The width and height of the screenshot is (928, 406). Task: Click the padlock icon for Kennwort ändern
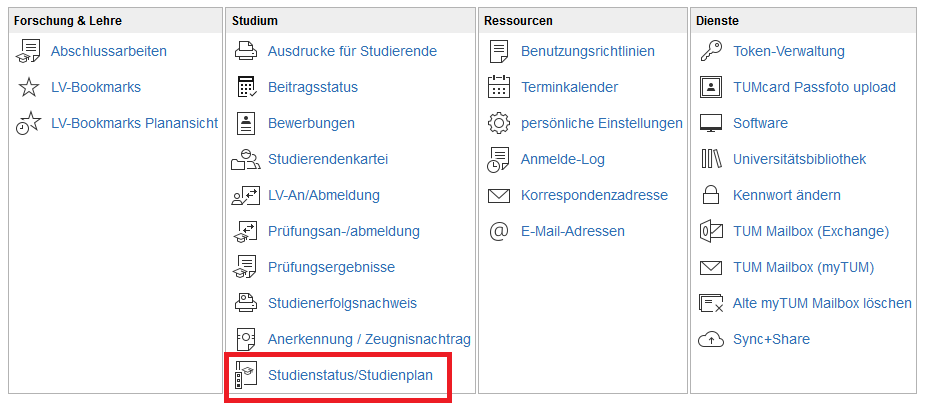pos(711,195)
